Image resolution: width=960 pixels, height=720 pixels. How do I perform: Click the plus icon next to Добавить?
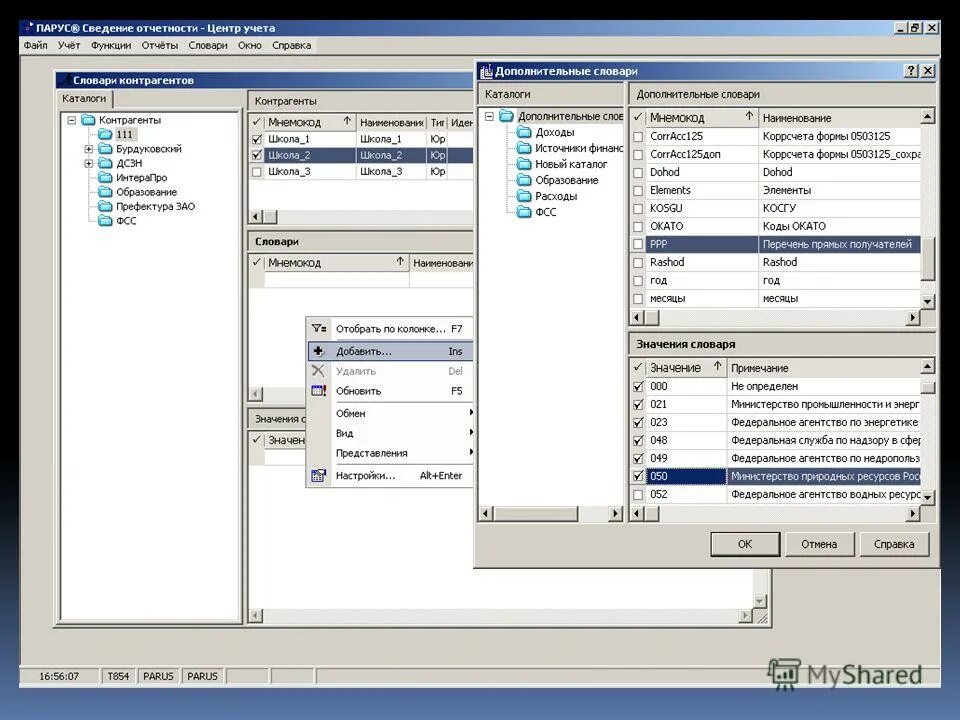(318, 351)
